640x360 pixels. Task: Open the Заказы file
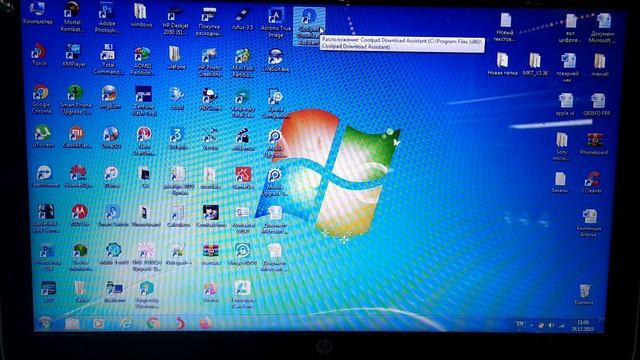(560, 182)
